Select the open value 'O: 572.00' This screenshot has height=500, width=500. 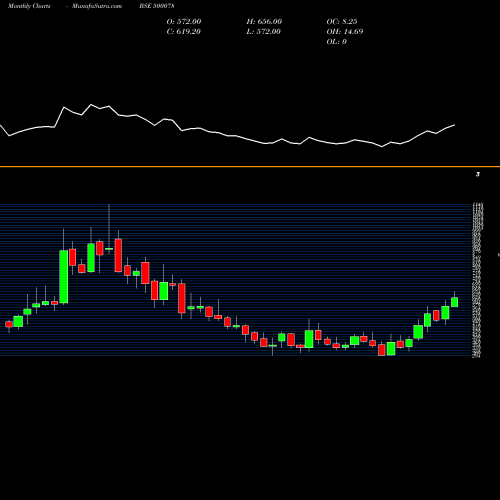[184, 22]
